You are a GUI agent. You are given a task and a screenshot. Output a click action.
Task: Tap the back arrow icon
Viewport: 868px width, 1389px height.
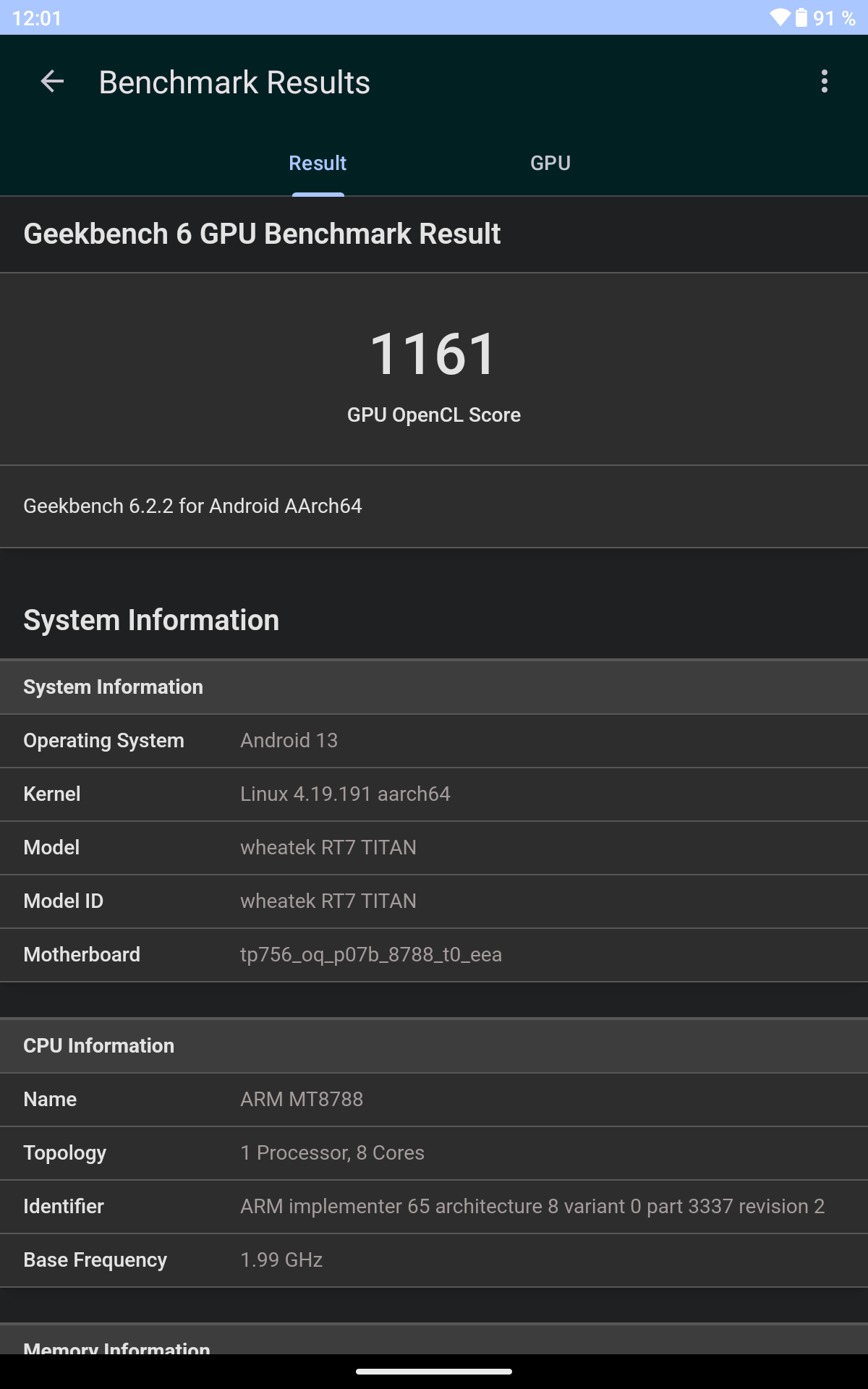click(x=52, y=82)
